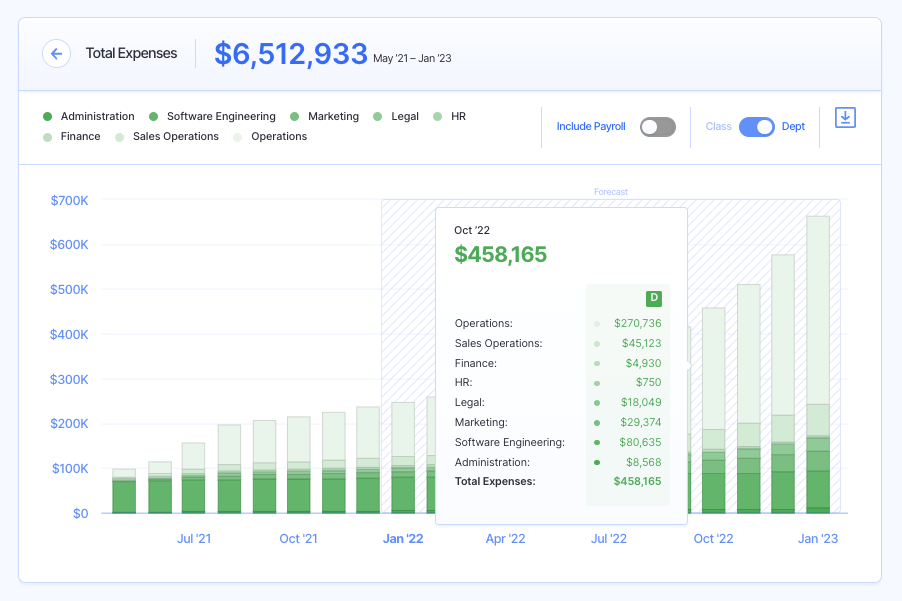Download the expenses report

point(845,118)
